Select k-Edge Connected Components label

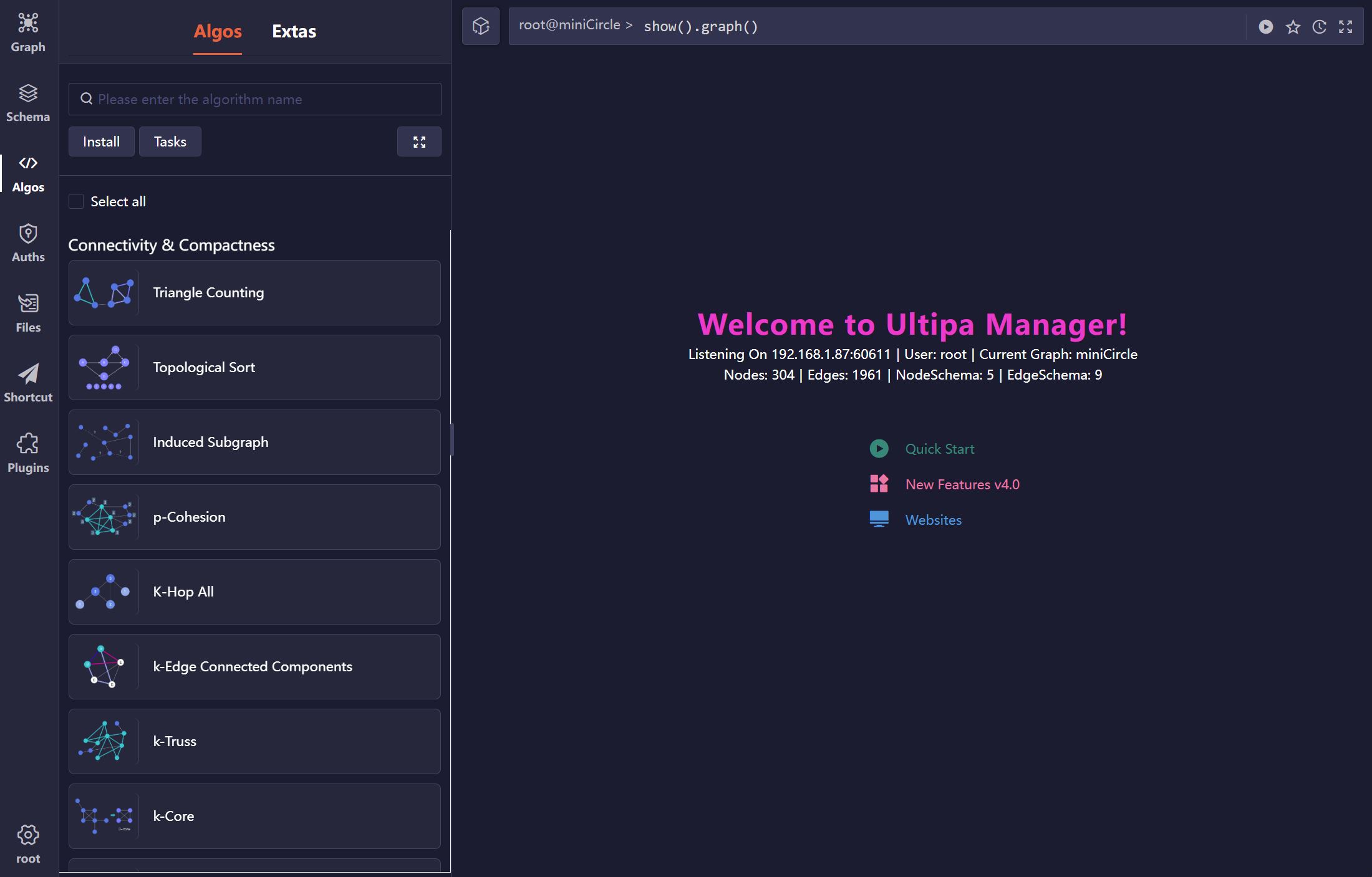coord(253,666)
